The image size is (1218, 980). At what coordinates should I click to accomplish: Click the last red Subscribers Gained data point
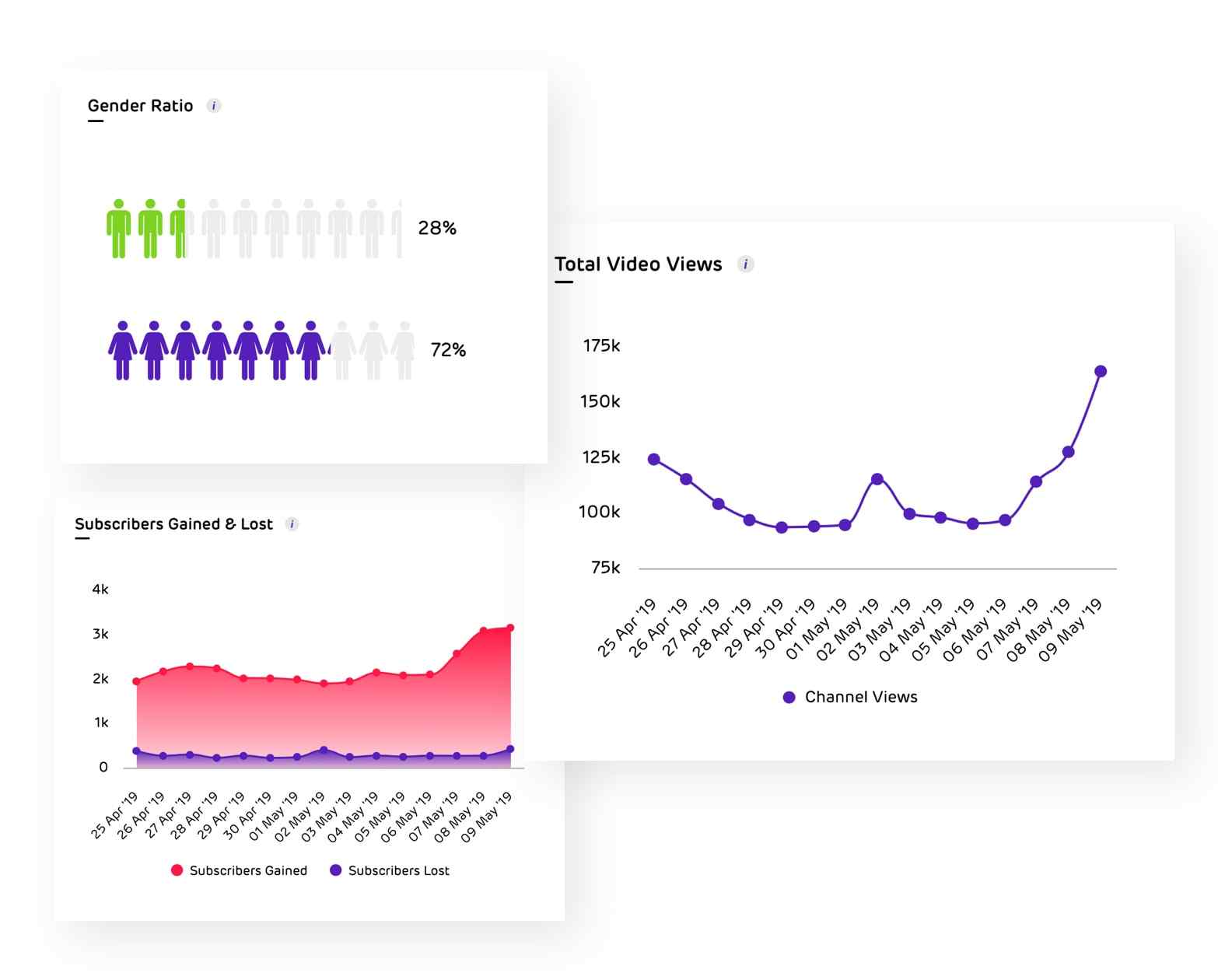510,628
